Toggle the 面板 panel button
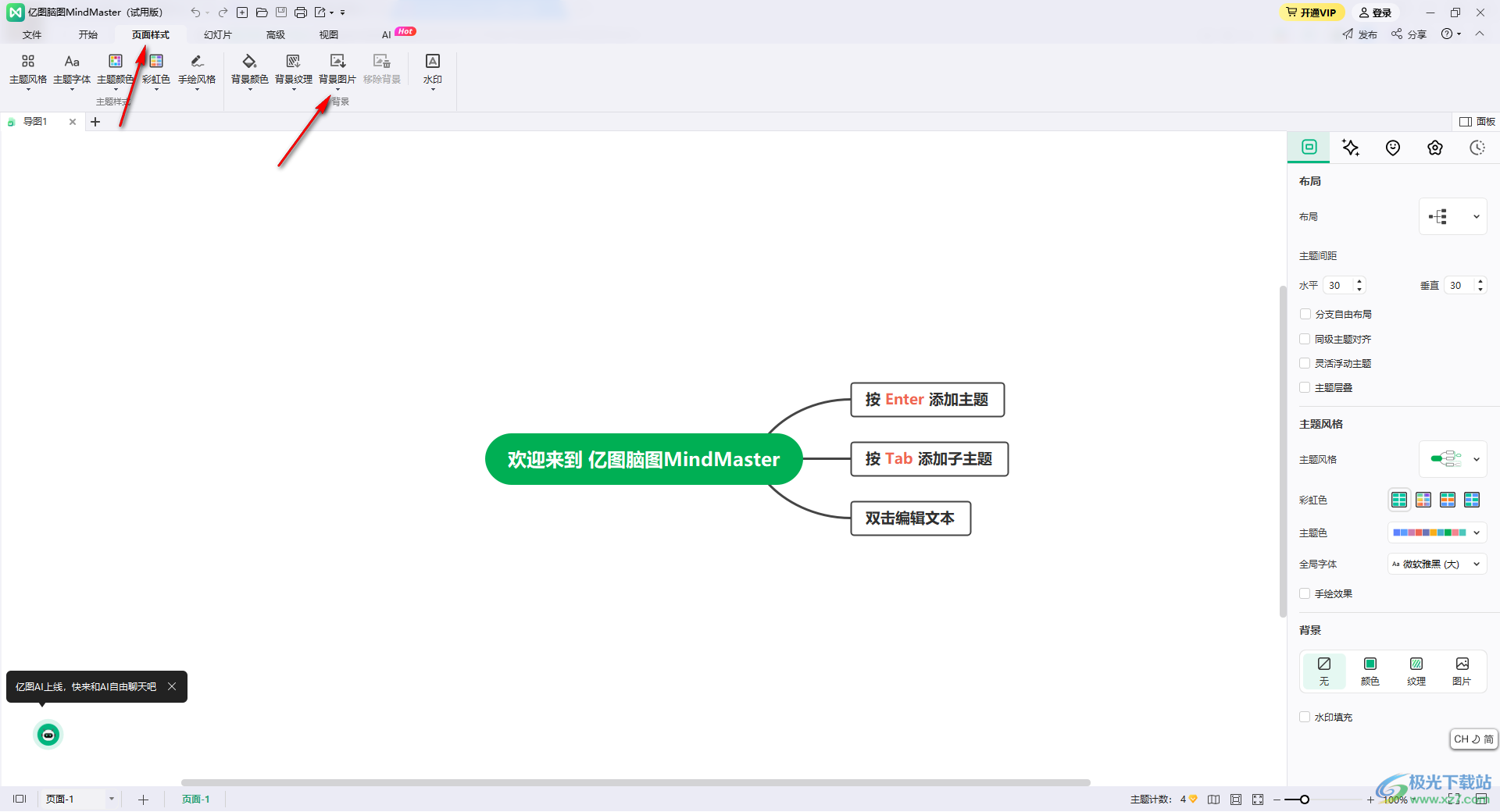Image resolution: width=1500 pixels, height=812 pixels. pyautogui.click(x=1477, y=122)
